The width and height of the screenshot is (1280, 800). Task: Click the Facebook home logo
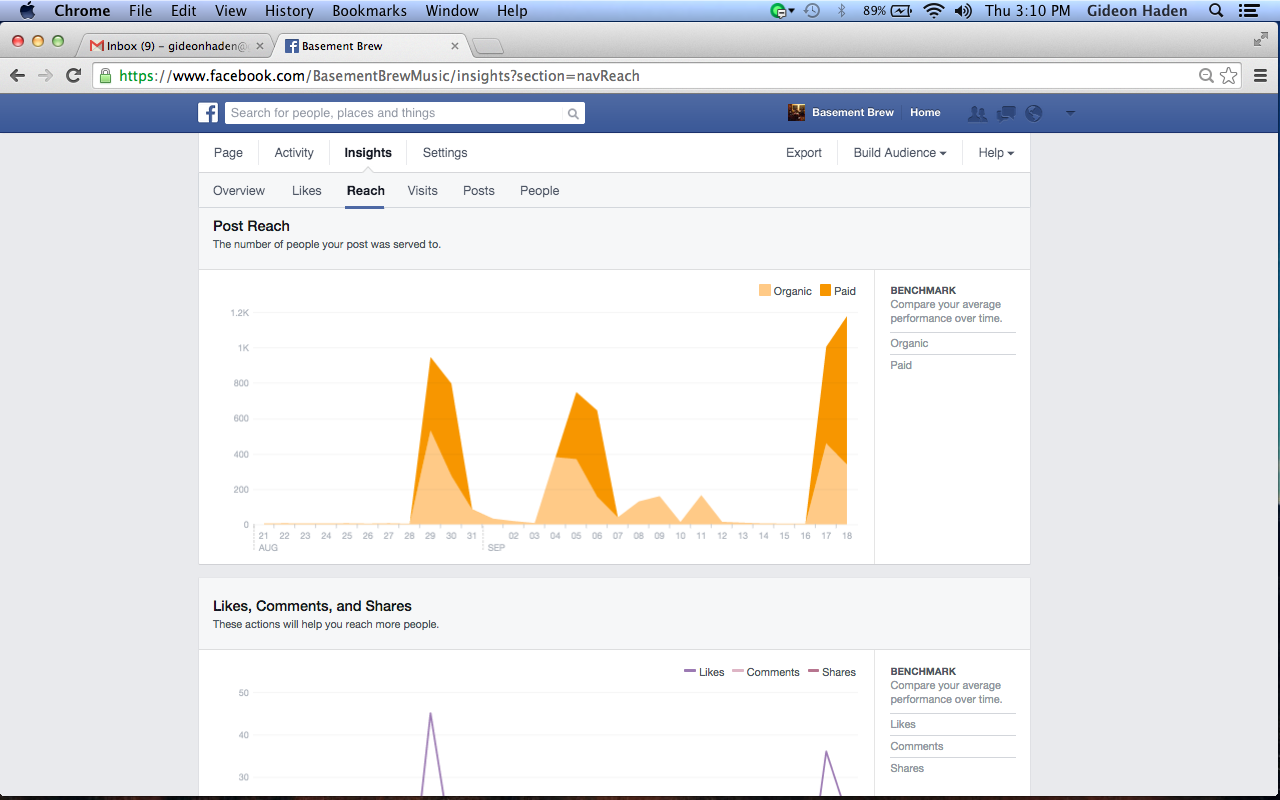pyautogui.click(x=207, y=112)
